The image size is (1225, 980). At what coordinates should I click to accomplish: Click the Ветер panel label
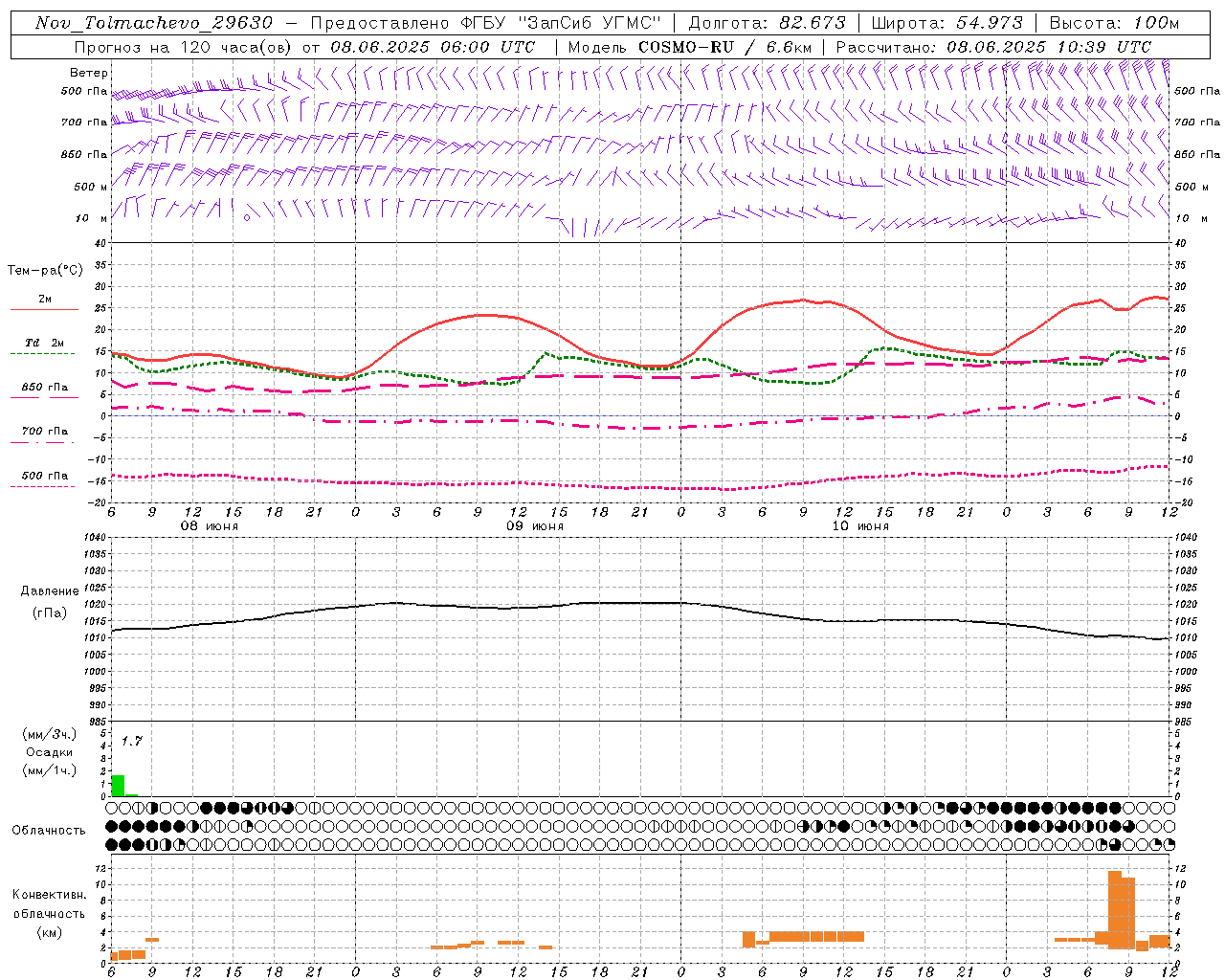tap(89, 73)
